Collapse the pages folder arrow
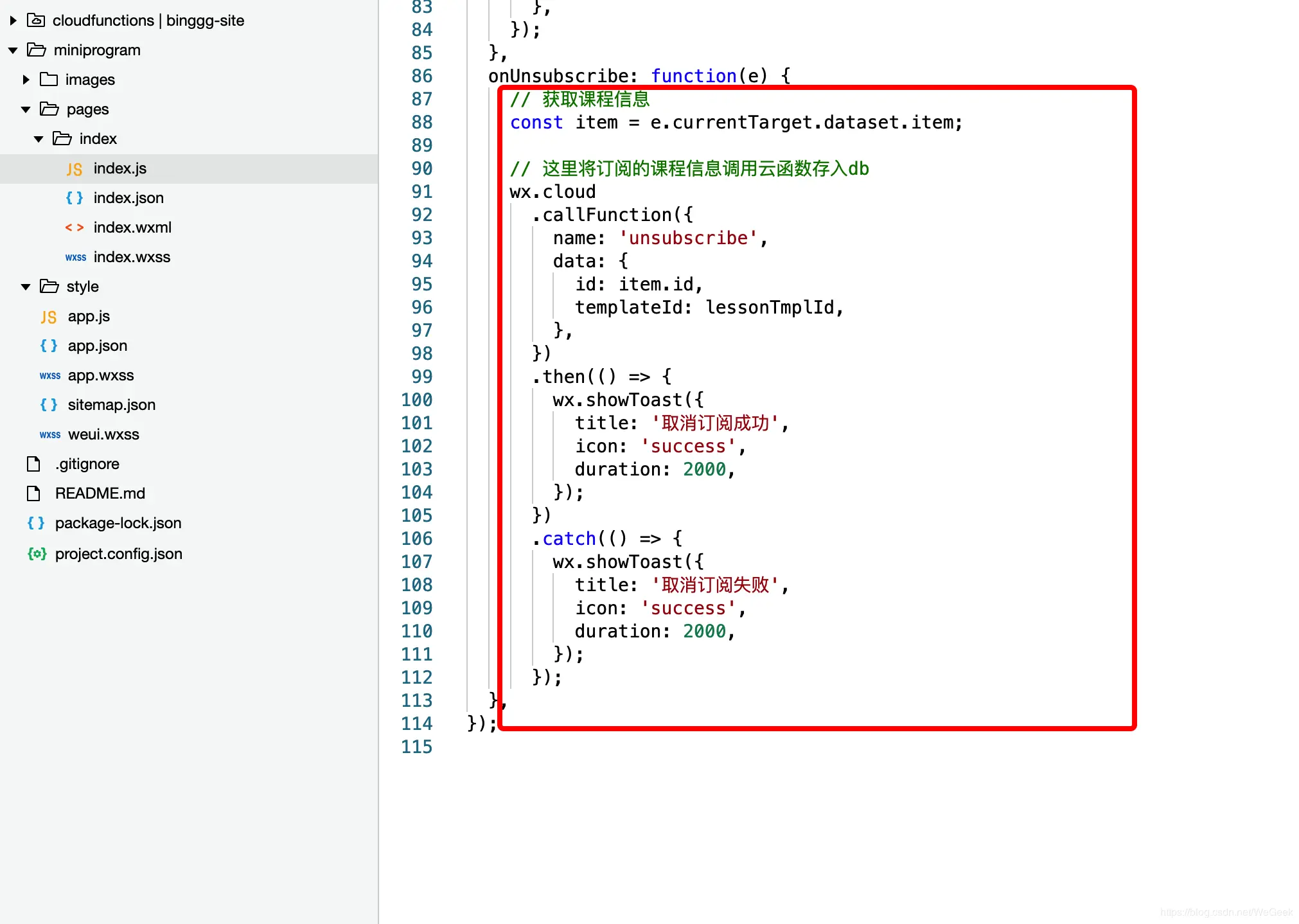Image resolution: width=1299 pixels, height=924 pixels. point(26,109)
